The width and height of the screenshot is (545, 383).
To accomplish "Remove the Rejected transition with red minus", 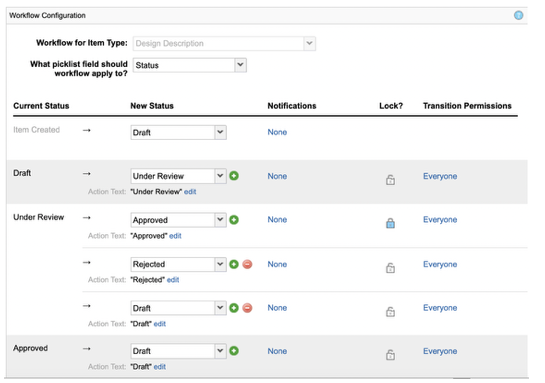I will pos(247,264).
